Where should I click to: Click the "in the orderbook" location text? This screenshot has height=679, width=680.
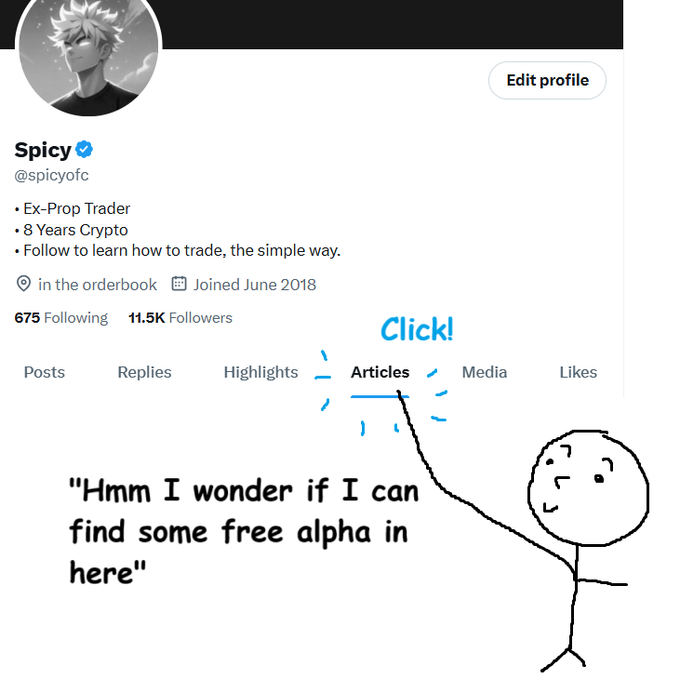[97, 284]
